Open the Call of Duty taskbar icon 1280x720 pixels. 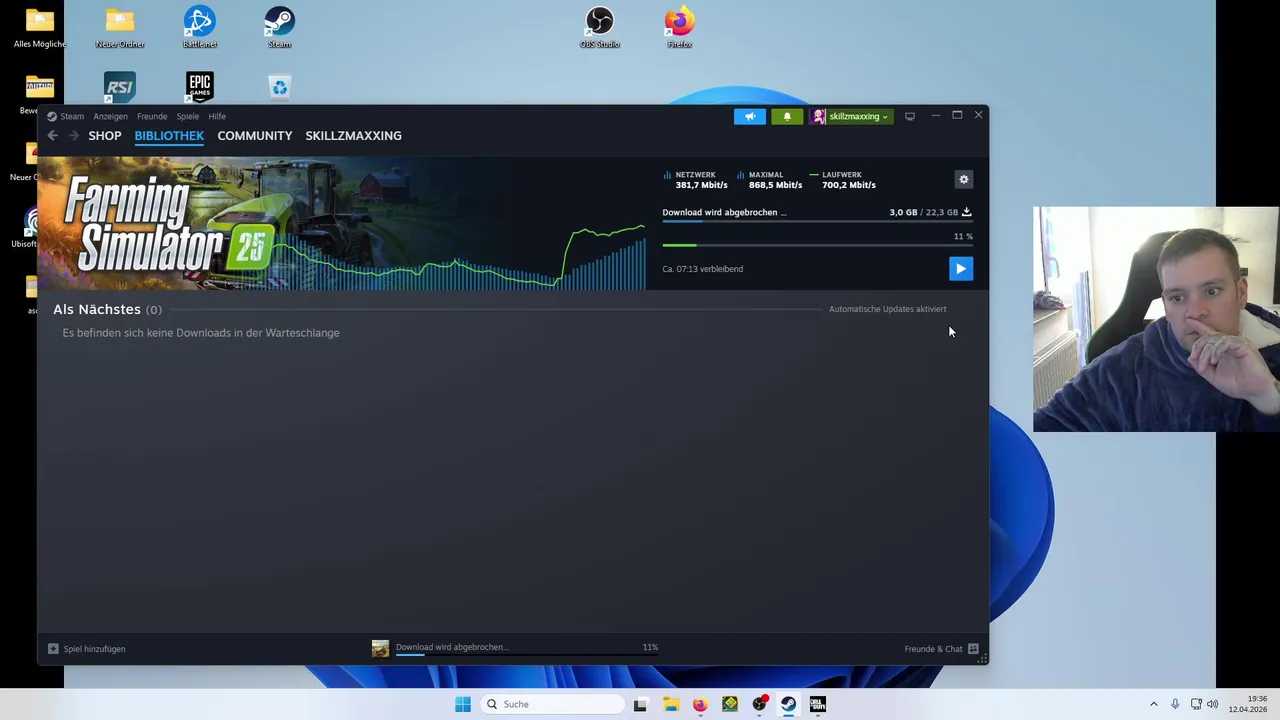point(818,704)
